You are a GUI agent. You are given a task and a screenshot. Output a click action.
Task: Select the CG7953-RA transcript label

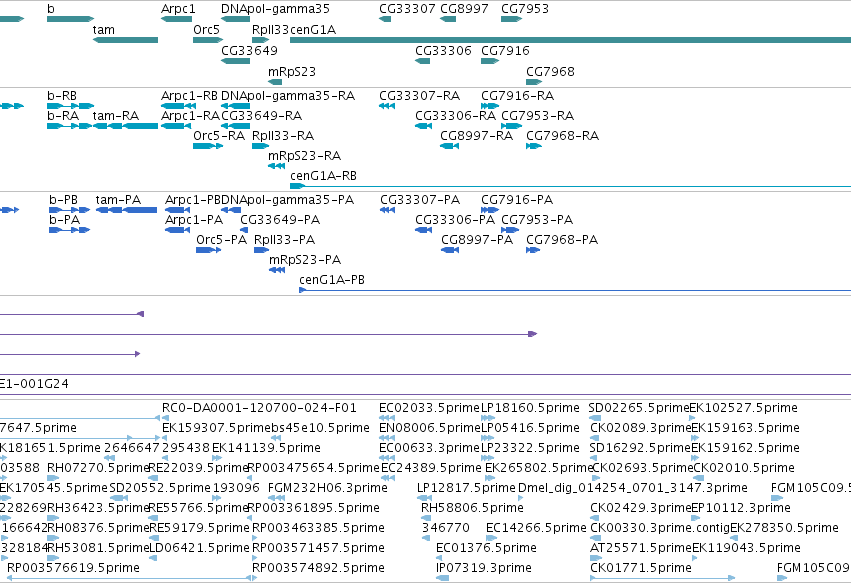coord(537,116)
